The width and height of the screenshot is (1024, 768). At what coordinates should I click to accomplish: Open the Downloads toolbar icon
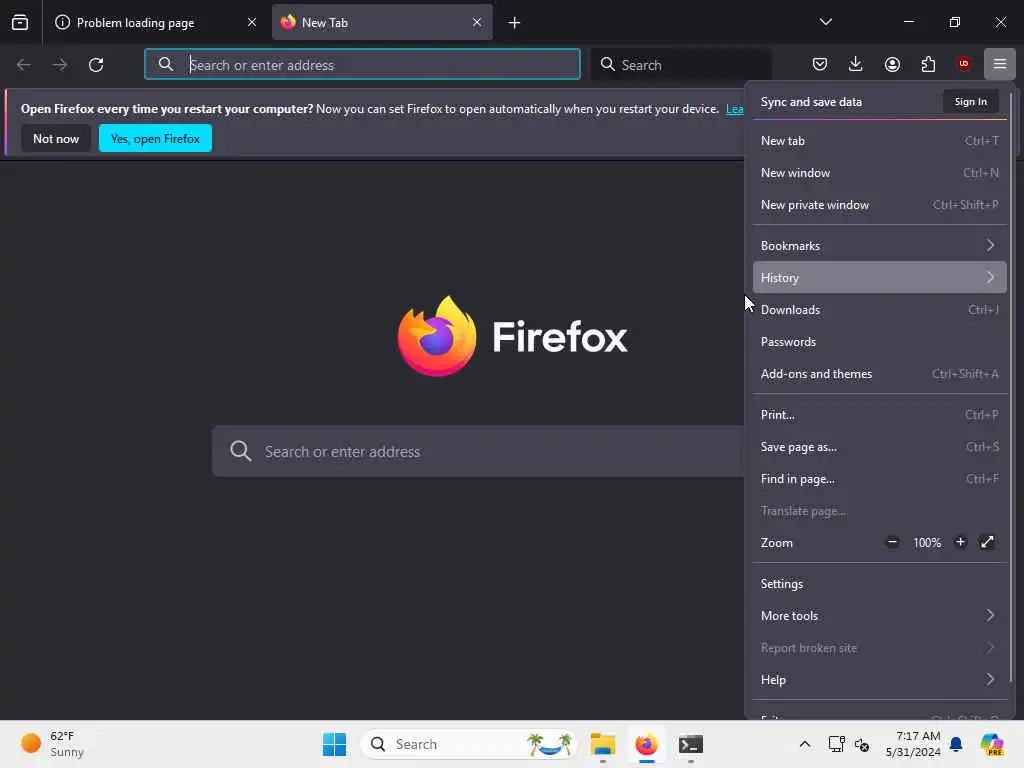[x=856, y=64]
